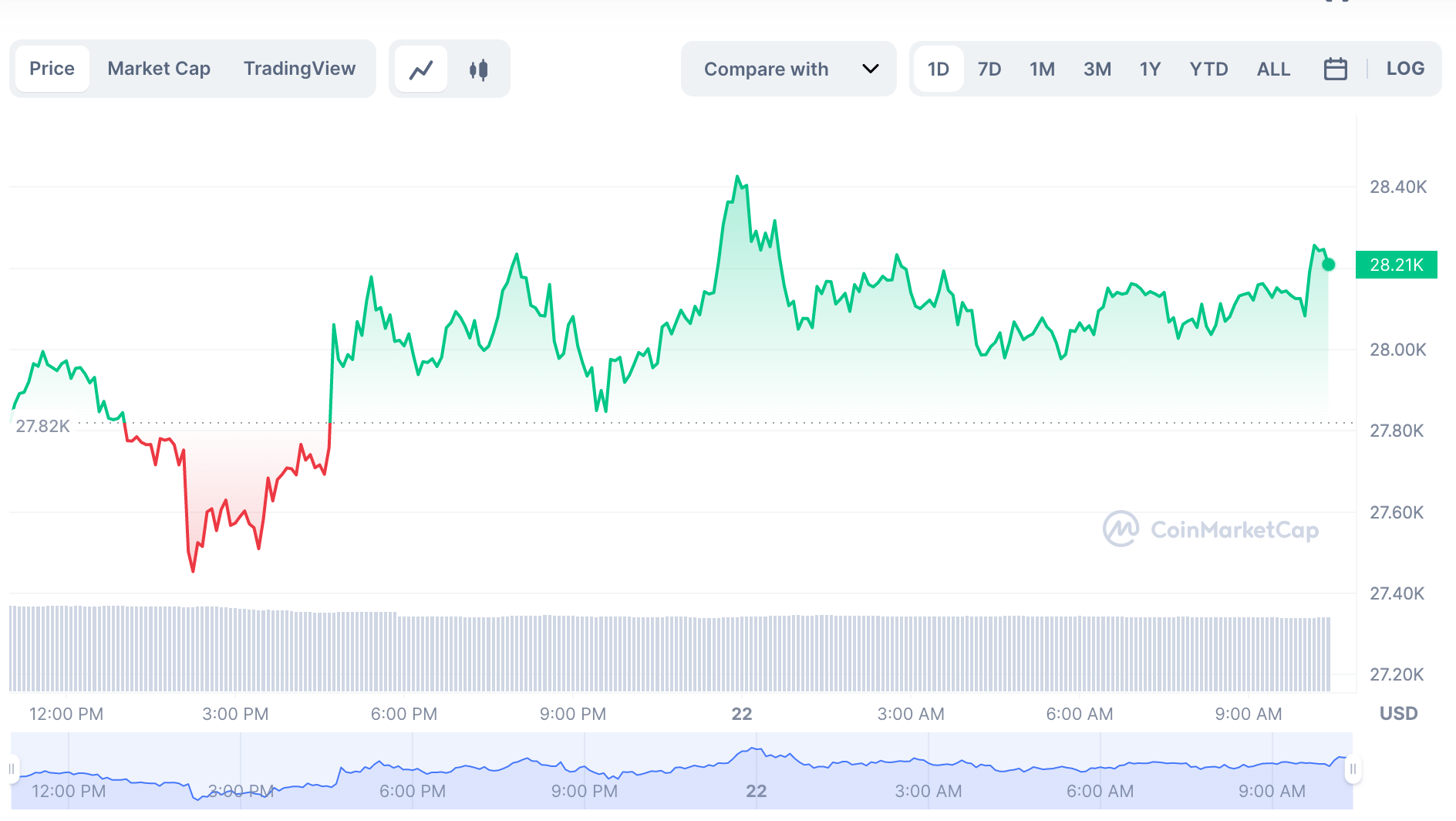Click the bold 22 date label on main axis

point(741,714)
